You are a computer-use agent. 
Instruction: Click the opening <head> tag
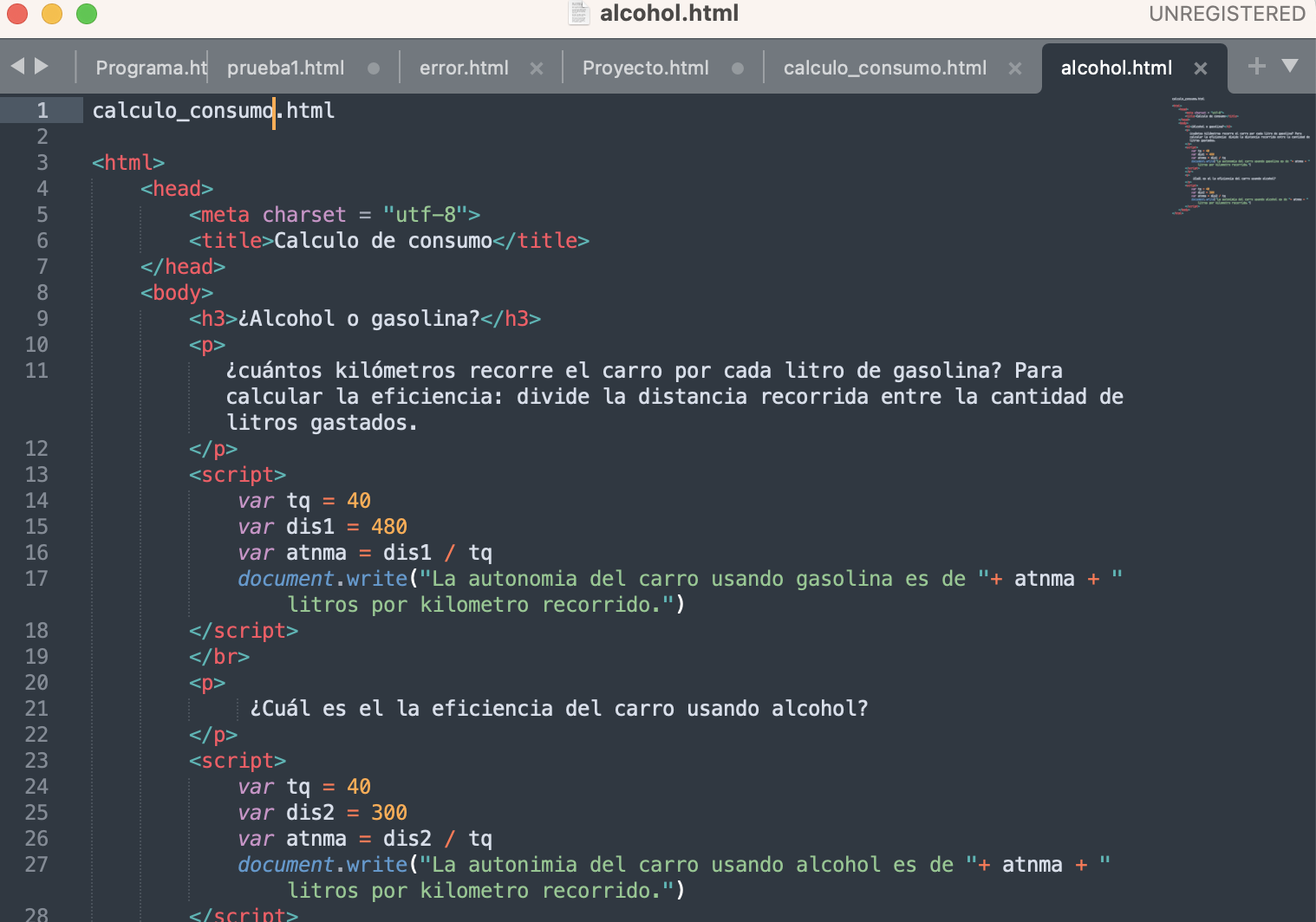point(177,188)
